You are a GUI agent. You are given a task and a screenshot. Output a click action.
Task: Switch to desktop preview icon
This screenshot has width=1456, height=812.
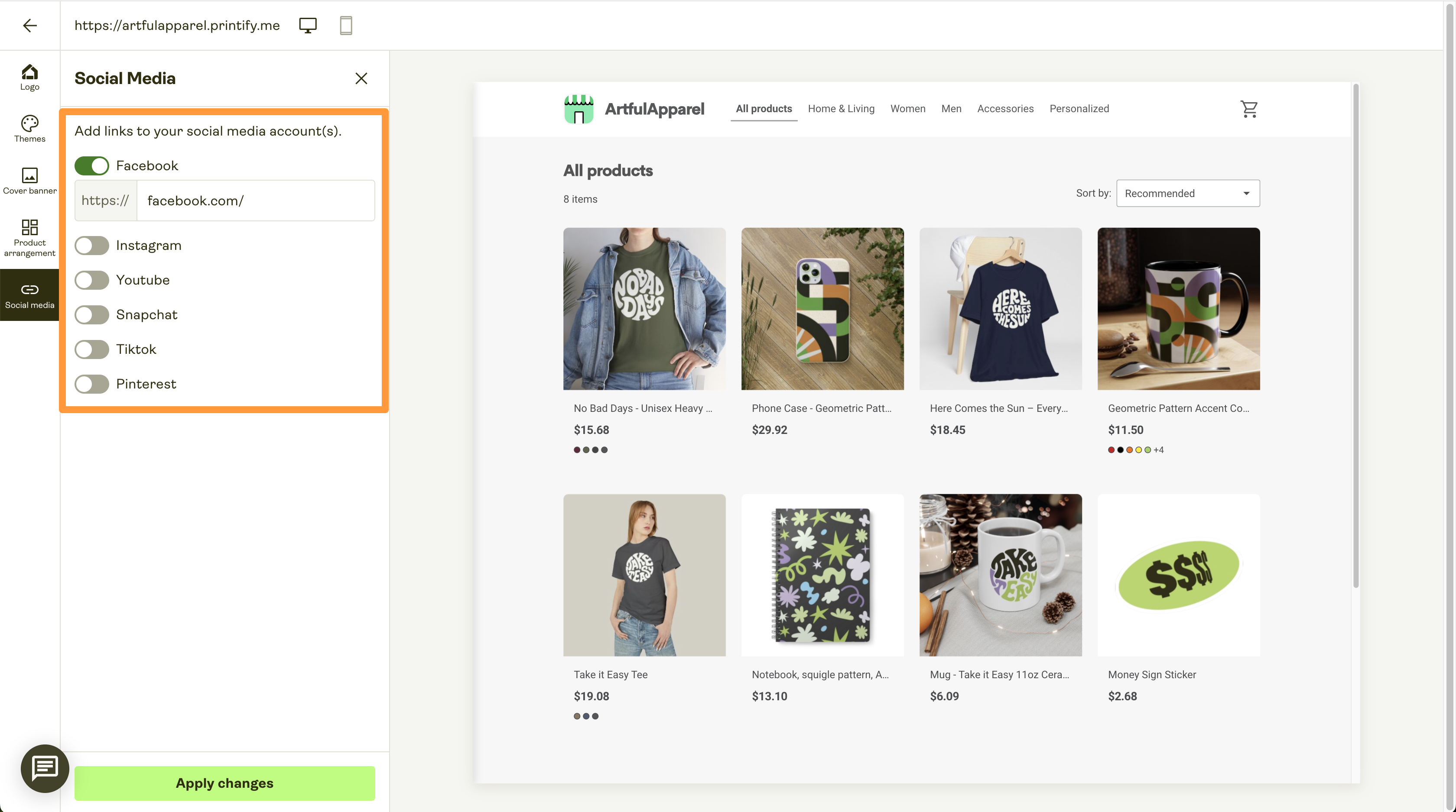pyautogui.click(x=308, y=26)
